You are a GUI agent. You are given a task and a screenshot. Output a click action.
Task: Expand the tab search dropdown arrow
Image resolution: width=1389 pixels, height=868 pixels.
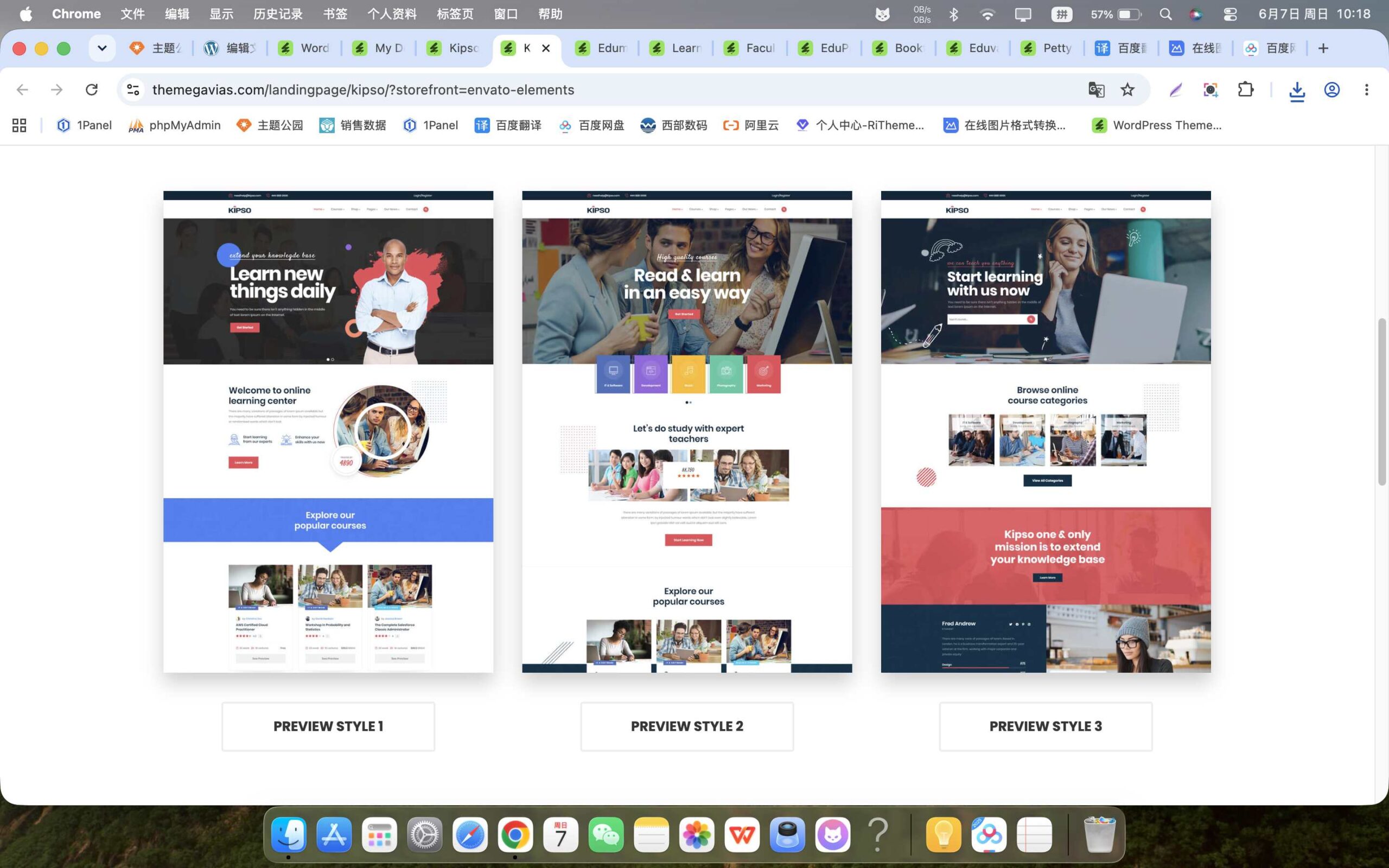pos(102,48)
